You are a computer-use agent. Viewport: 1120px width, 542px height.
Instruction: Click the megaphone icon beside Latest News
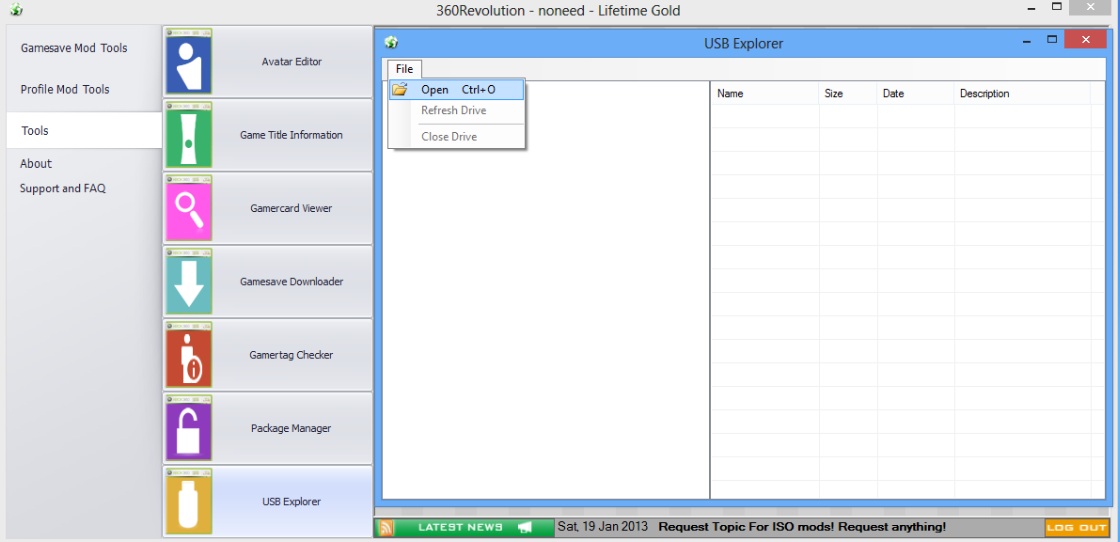525,527
